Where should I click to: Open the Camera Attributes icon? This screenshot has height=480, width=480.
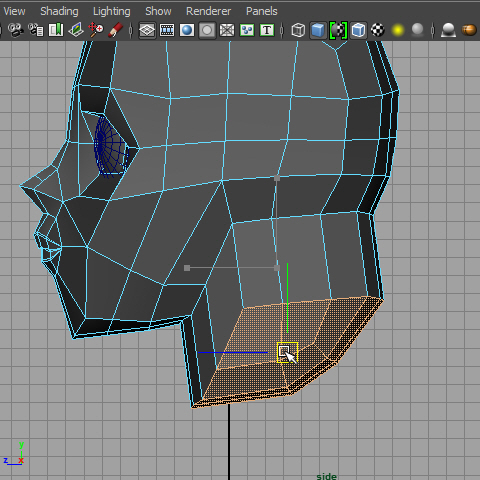pos(36,30)
